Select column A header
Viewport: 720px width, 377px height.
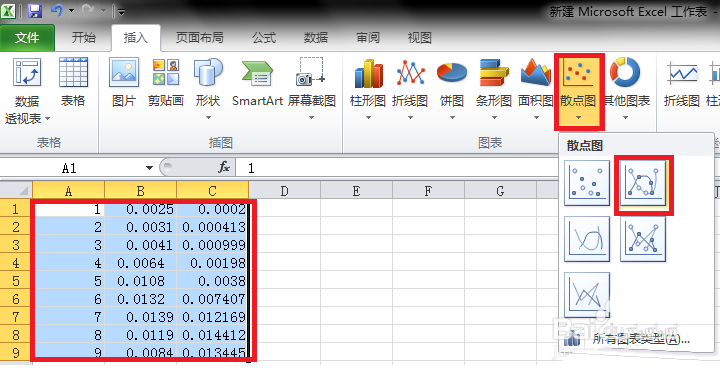point(68,190)
